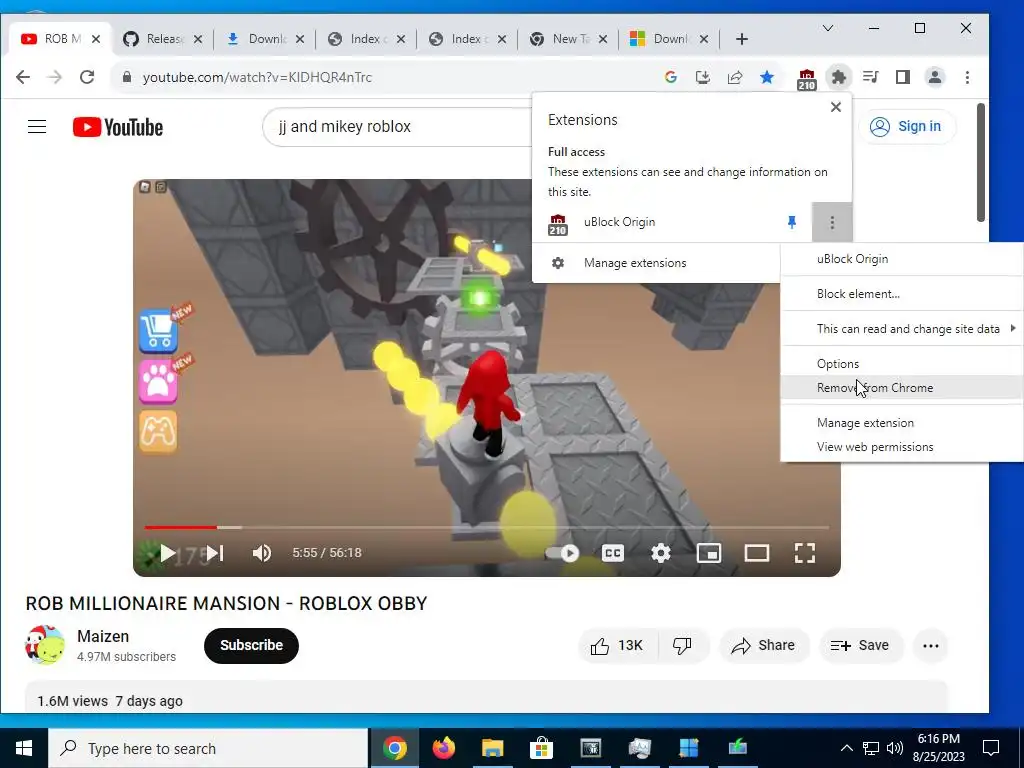The width and height of the screenshot is (1024, 768).
Task: Enter full screen video mode
Action: 805,553
